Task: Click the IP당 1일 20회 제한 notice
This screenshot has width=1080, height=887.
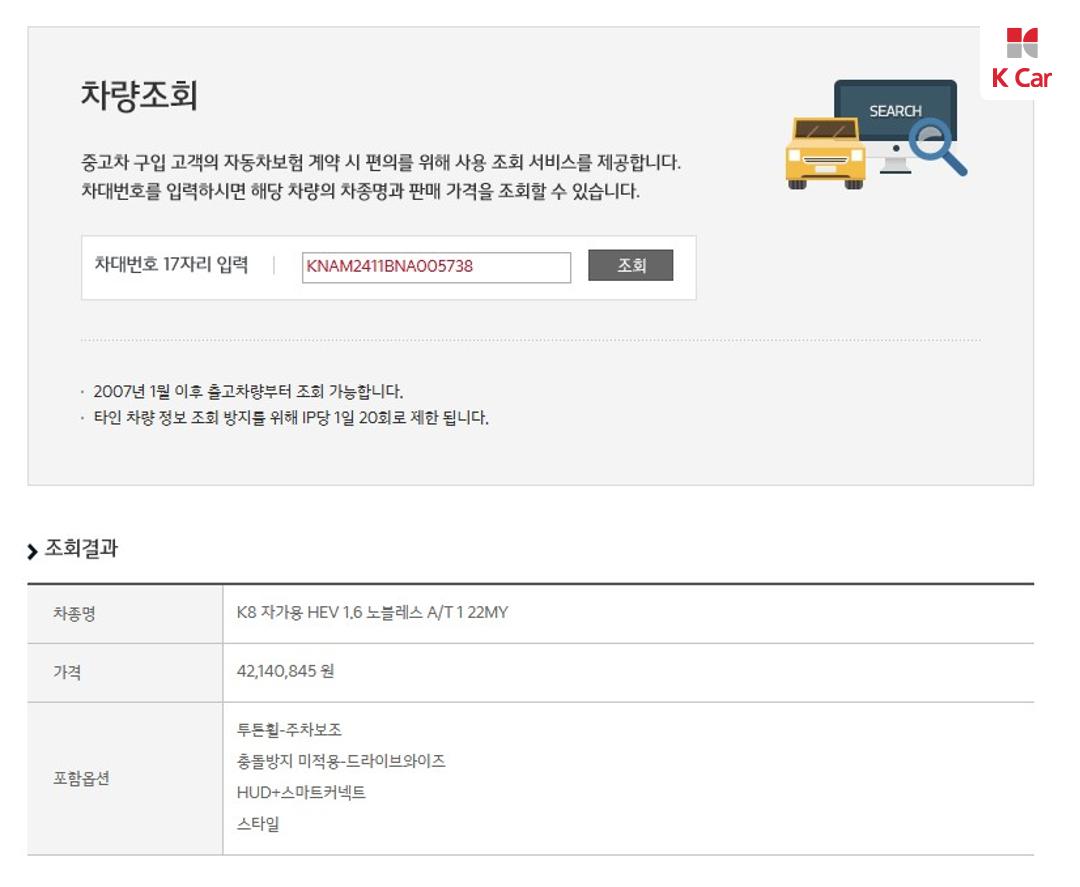Action: coord(290,418)
